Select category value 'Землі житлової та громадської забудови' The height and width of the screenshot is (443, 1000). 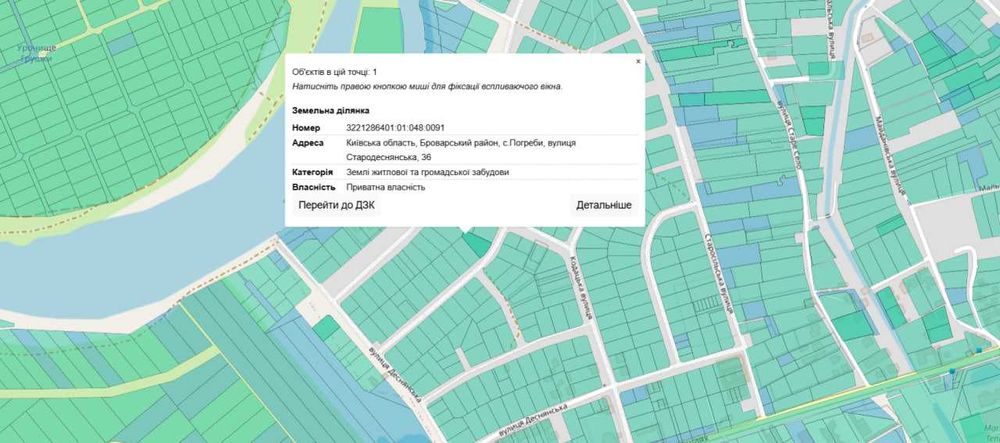[427, 172]
